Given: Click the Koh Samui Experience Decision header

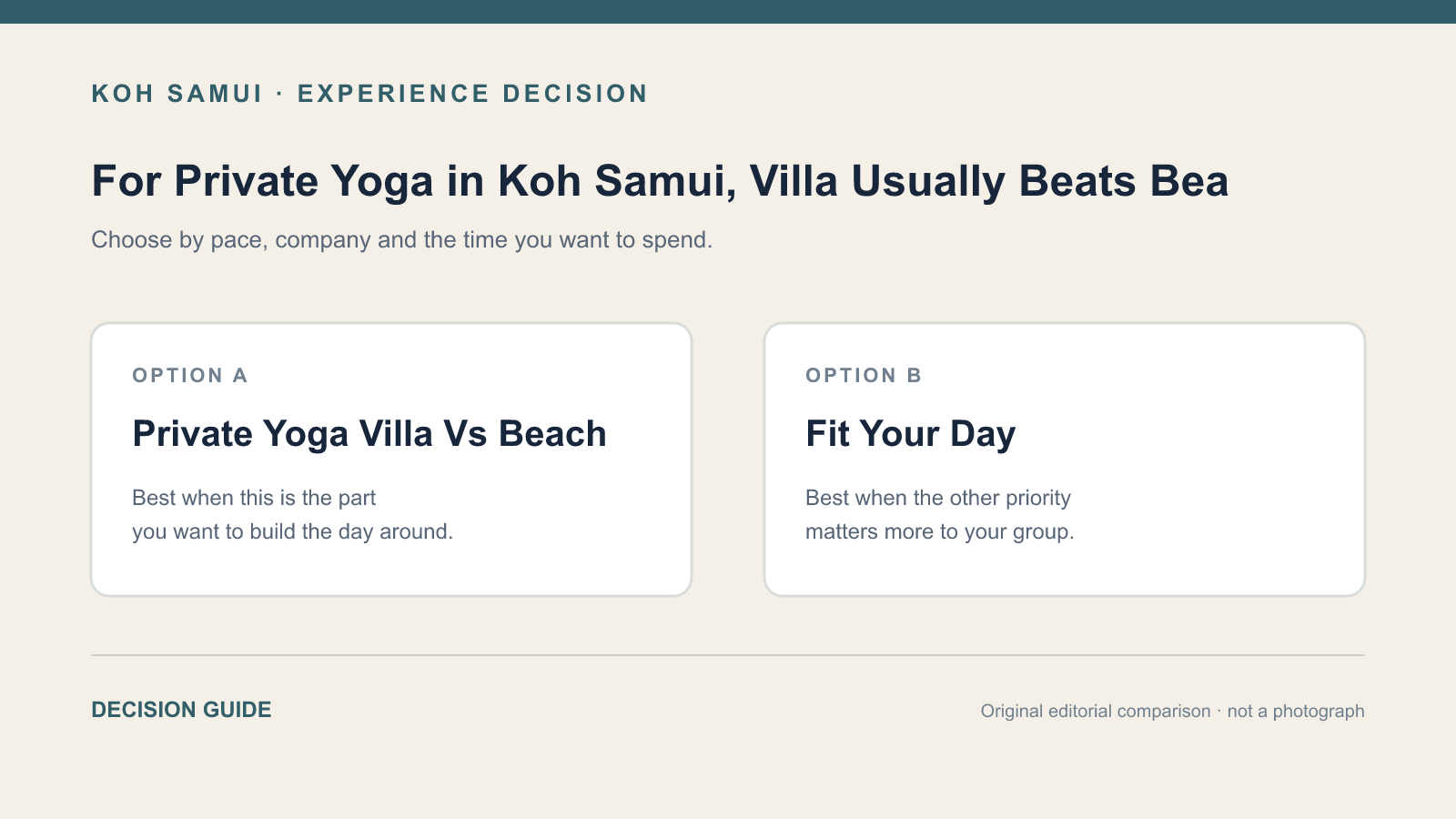Looking at the screenshot, I should [369, 94].
